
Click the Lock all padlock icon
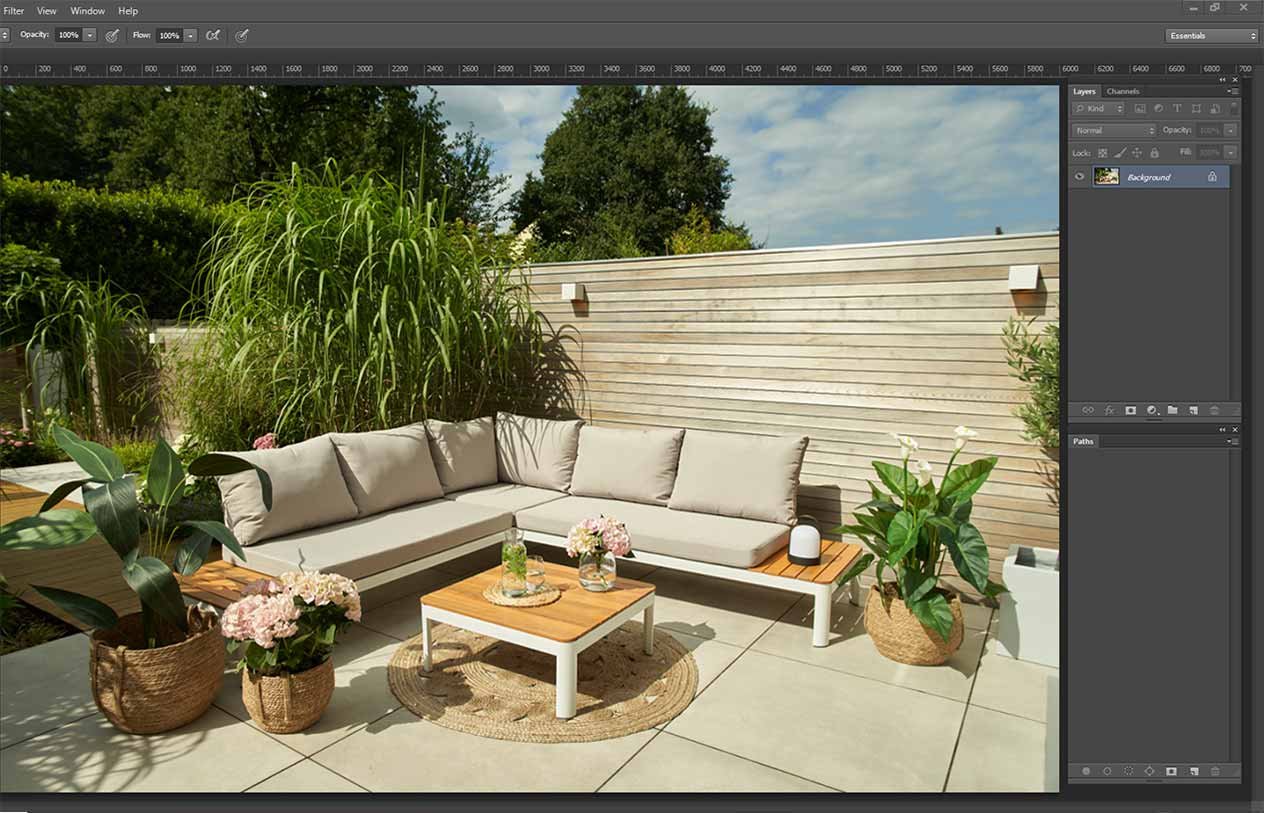coord(1154,153)
